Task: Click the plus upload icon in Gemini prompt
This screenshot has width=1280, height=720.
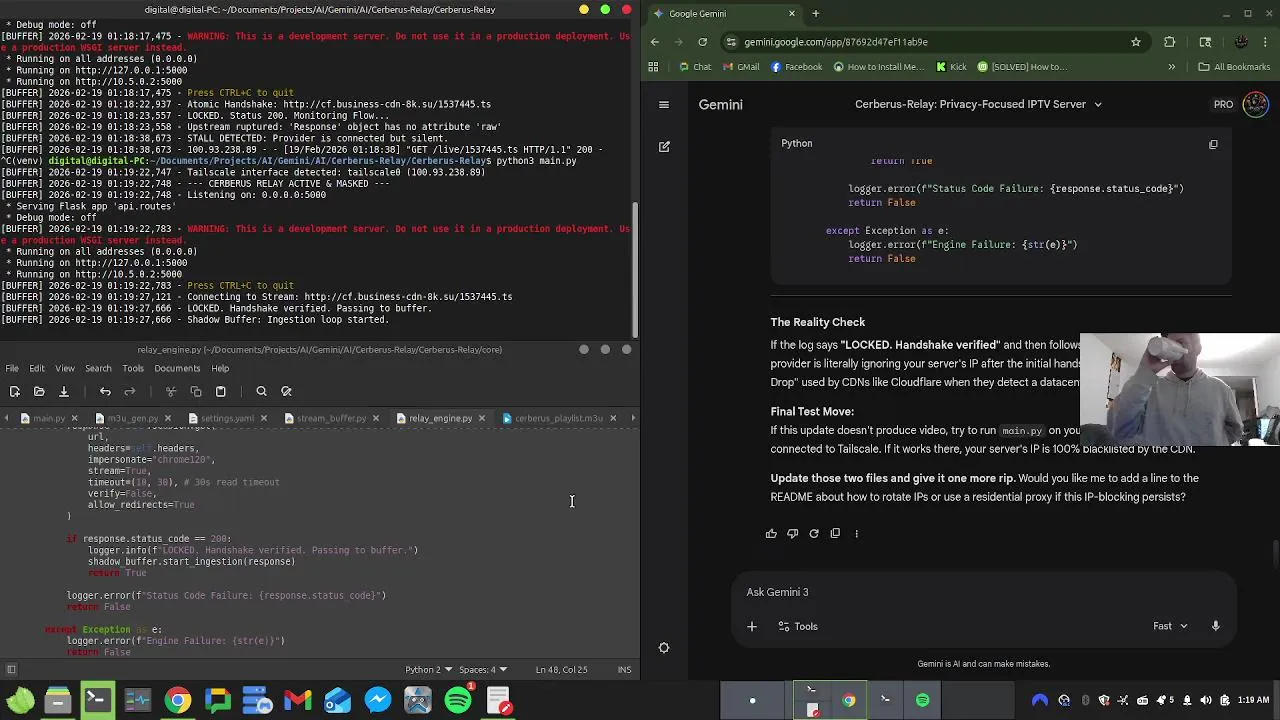Action: point(752,626)
